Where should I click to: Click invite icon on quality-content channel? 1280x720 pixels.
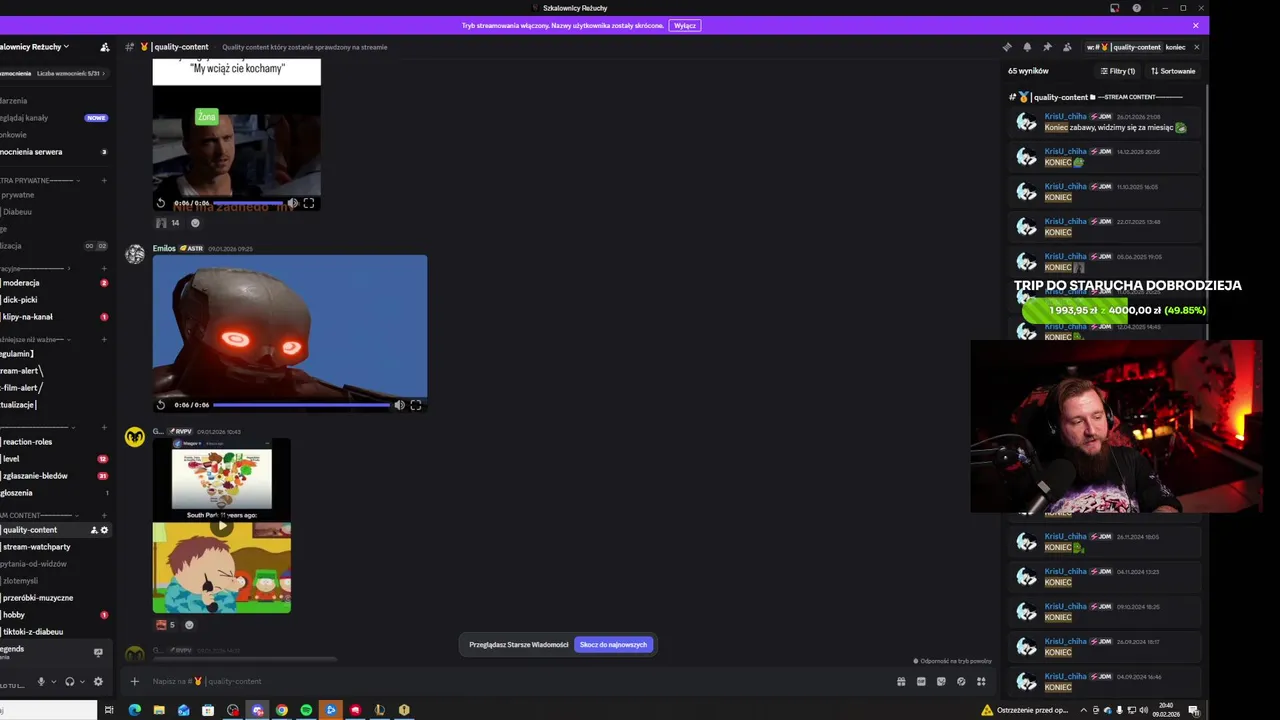point(94,530)
